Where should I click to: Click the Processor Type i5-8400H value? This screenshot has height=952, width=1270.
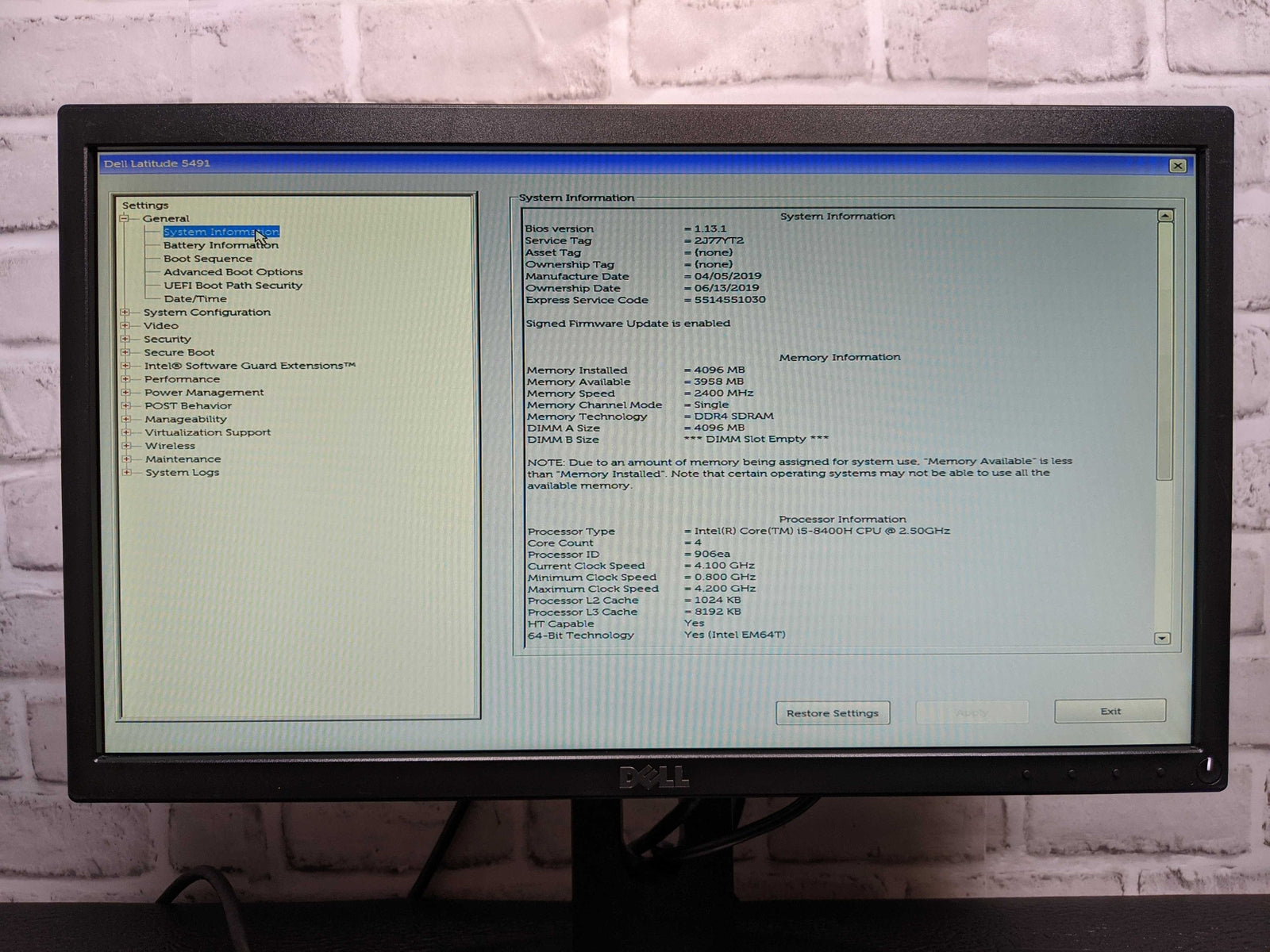(822, 531)
